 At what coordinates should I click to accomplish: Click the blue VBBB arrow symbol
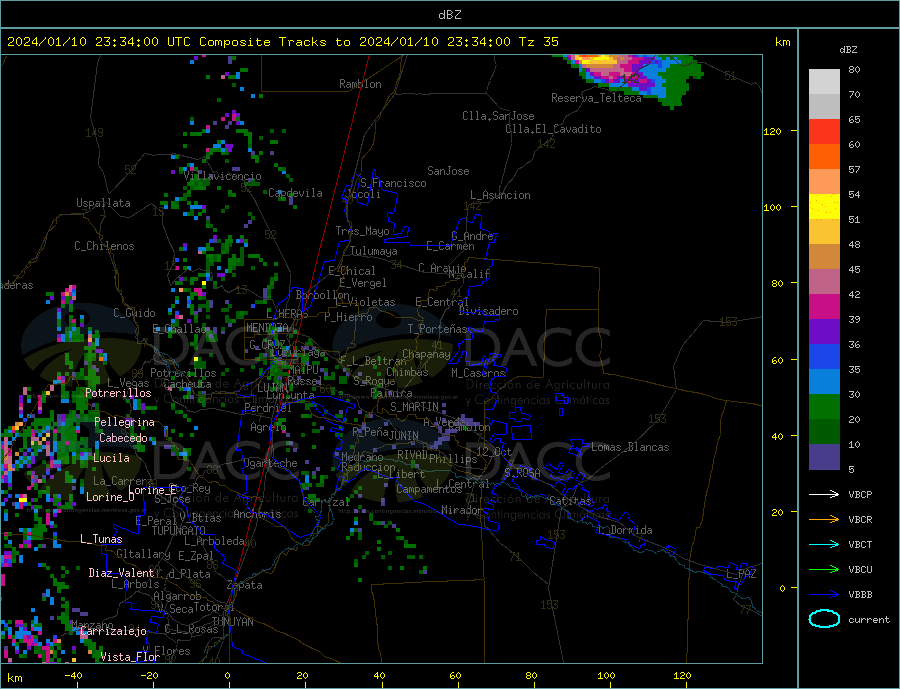tap(824, 595)
